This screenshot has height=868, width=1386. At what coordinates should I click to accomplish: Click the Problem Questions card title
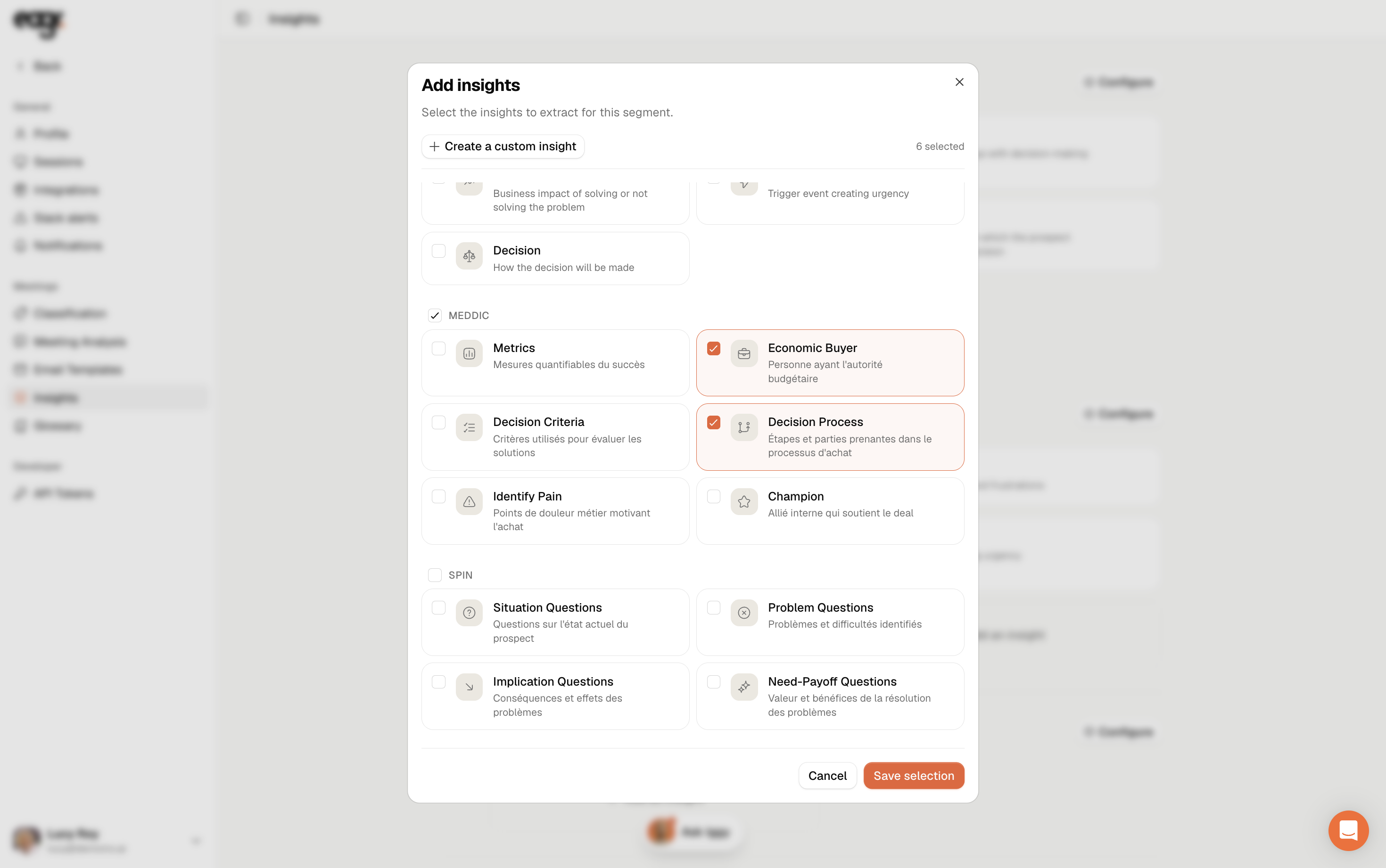(x=820, y=607)
